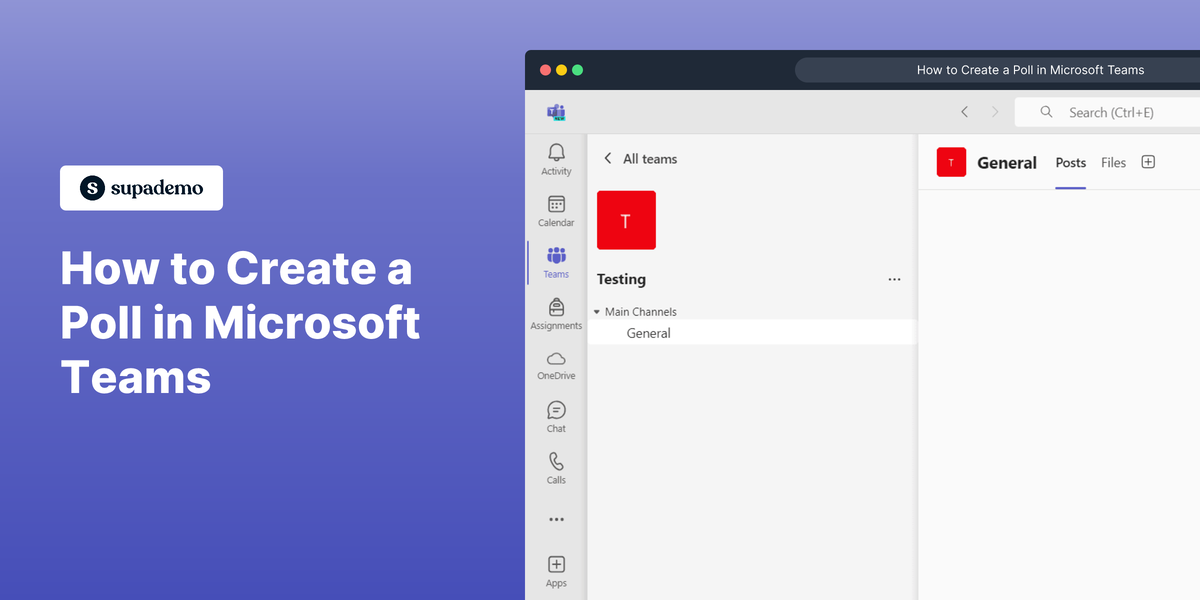Open the Assignments backpack icon

tap(556, 307)
